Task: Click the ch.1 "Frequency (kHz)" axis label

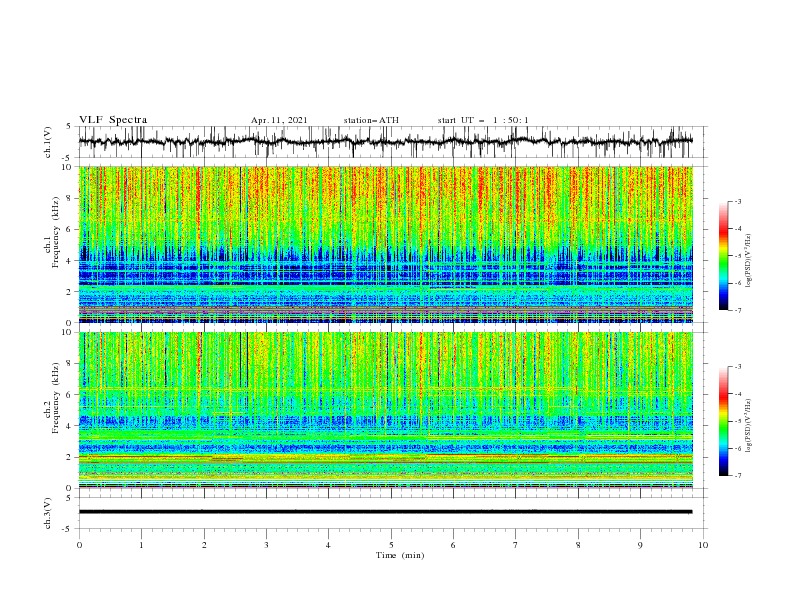Action: (x=56, y=230)
